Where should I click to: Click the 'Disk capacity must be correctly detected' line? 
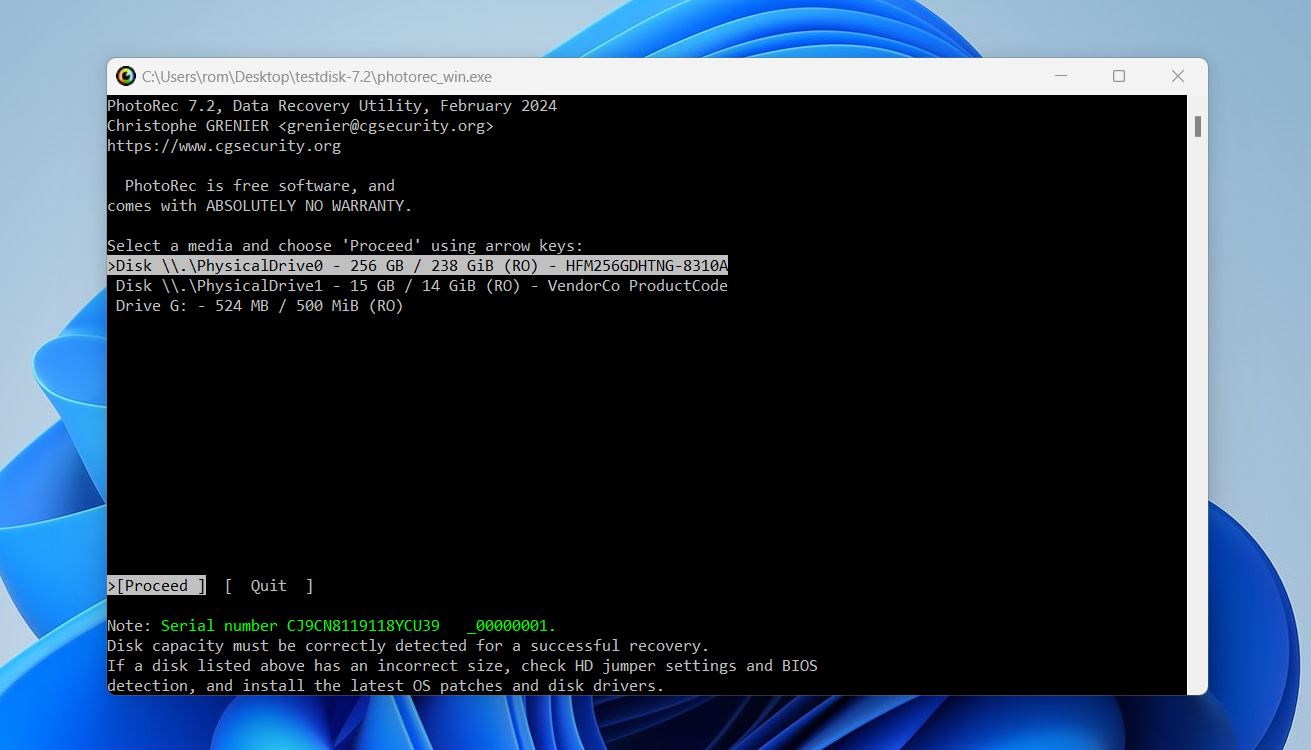click(x=408, y=646)
